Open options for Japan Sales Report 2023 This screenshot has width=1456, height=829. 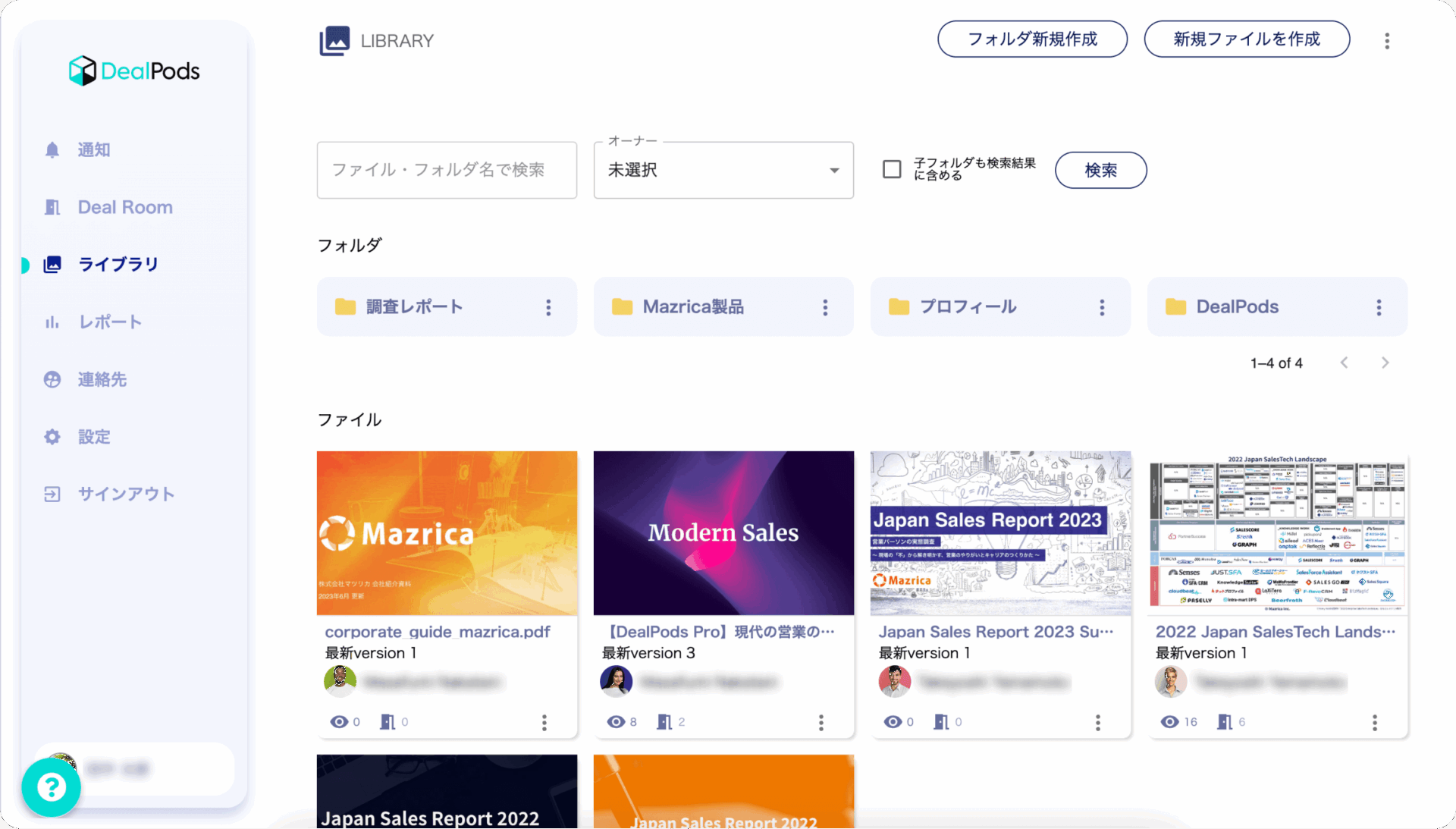coord(1097,722)
